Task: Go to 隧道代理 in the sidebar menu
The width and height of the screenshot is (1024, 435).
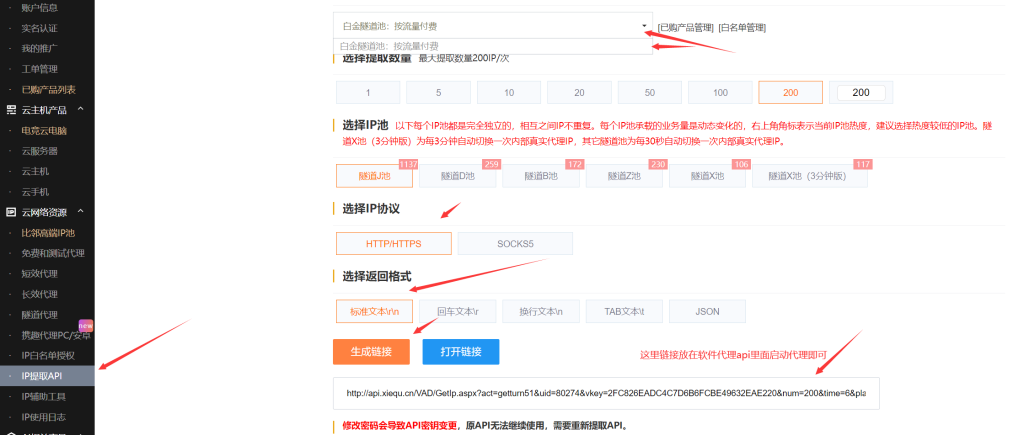Action: [x=39, y=314]
